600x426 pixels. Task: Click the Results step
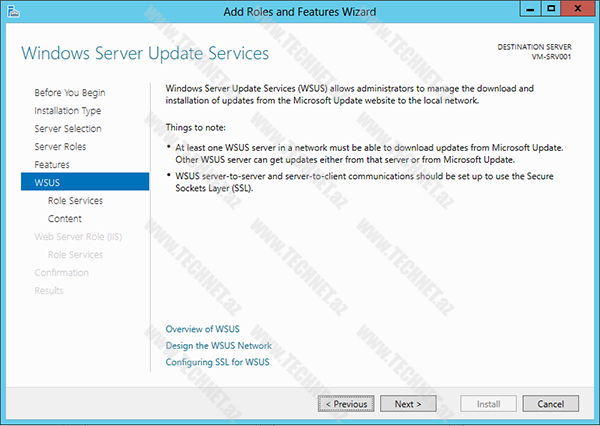[x=49, y=291]
